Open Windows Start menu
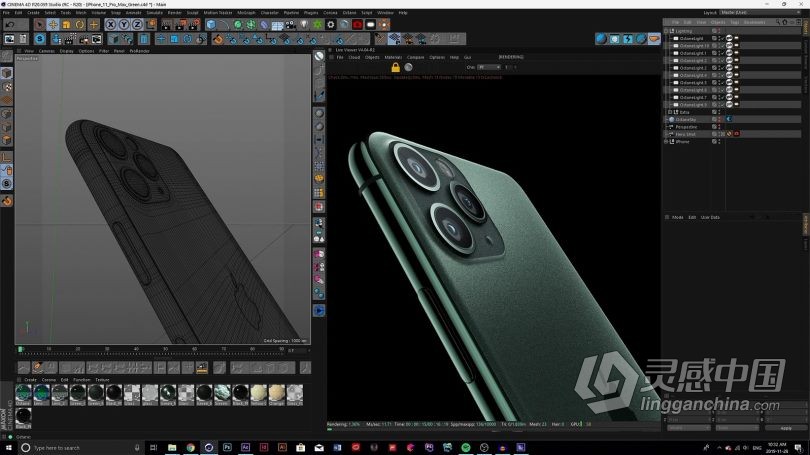Image resolution: width=810 pixels, height=455 pixels. (8, 447)
